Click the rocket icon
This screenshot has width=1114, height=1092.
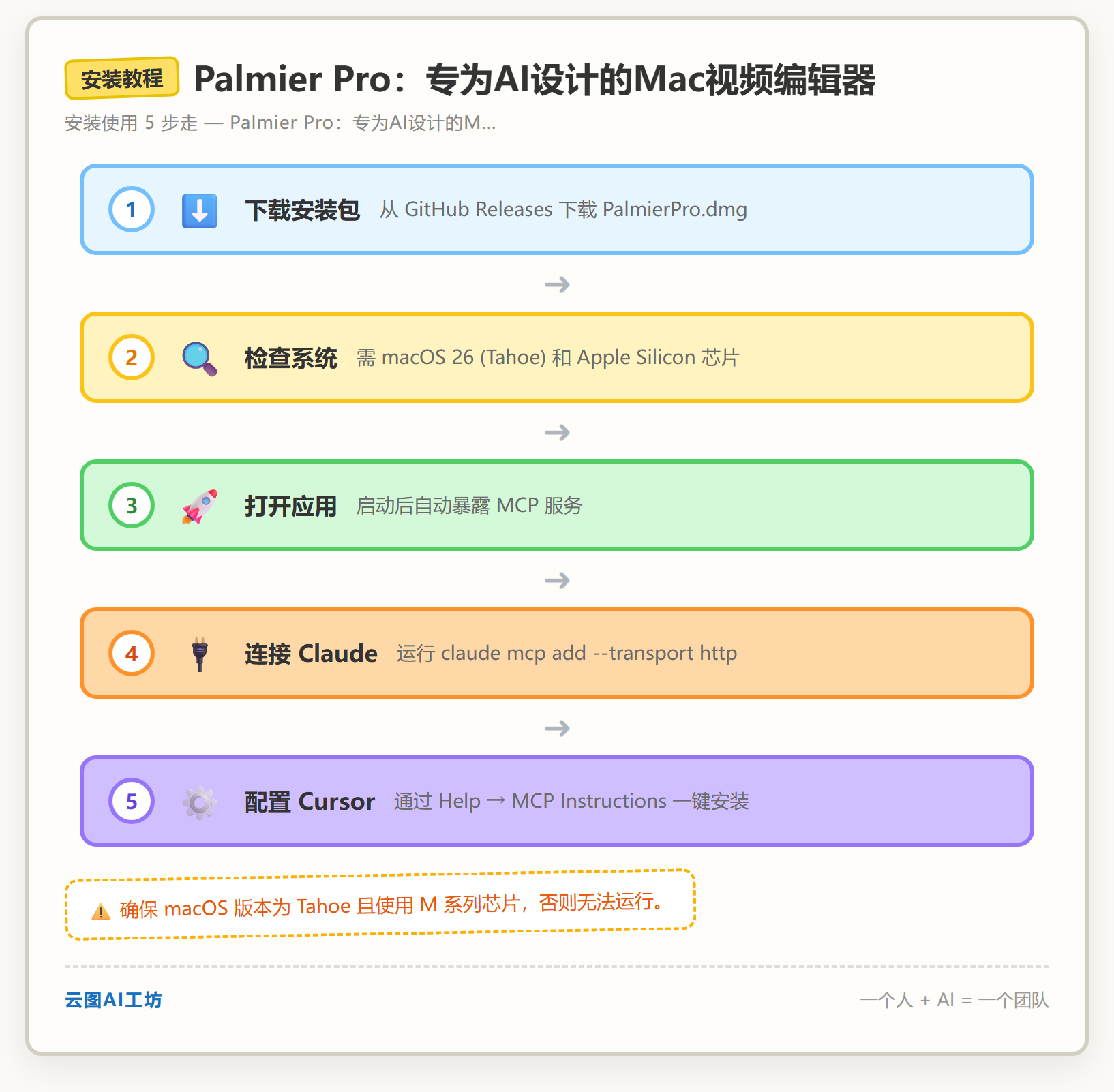pyautogui.click(x=200, y=506)
